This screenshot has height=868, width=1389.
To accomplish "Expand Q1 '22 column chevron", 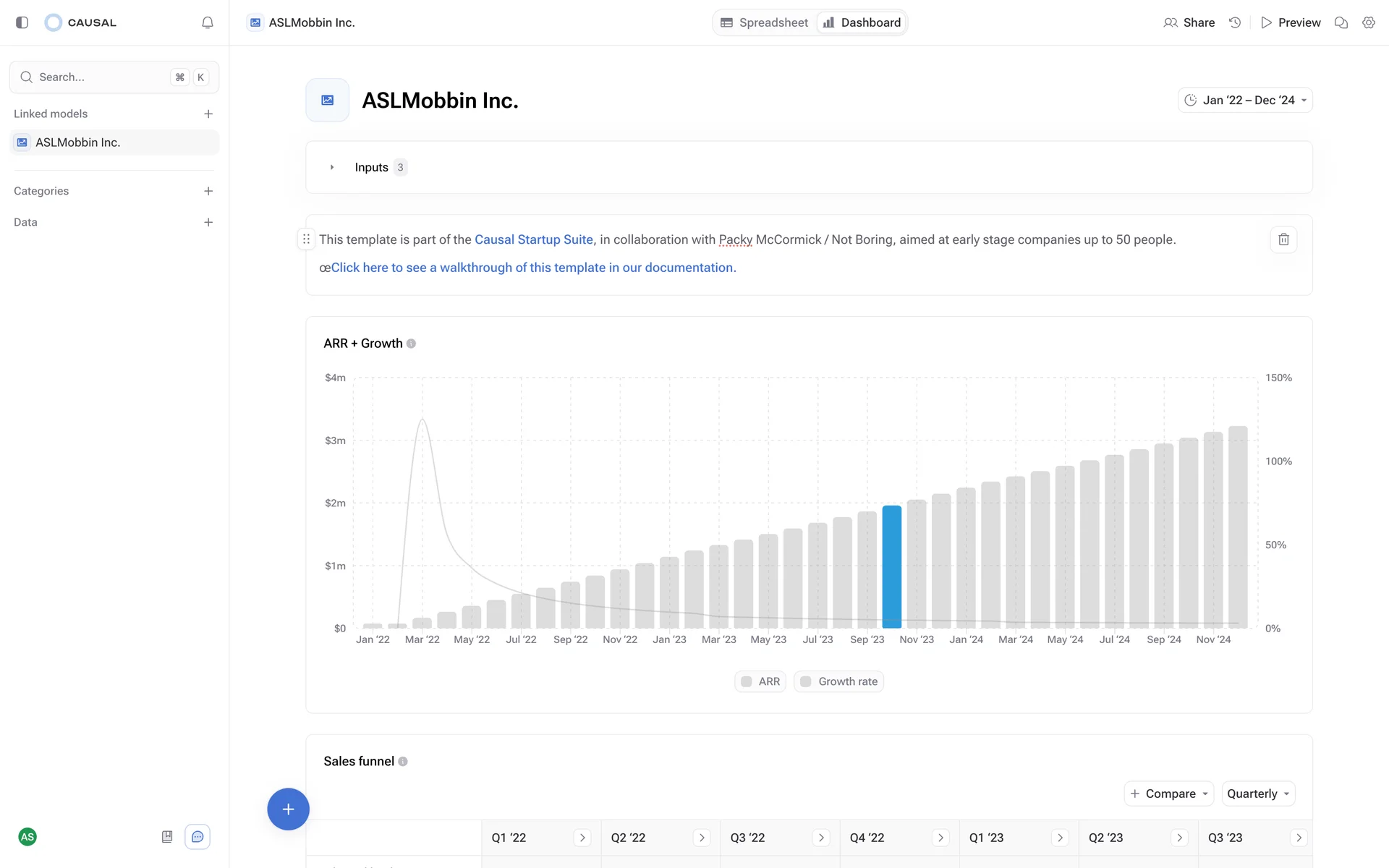I will pos(582,838).
